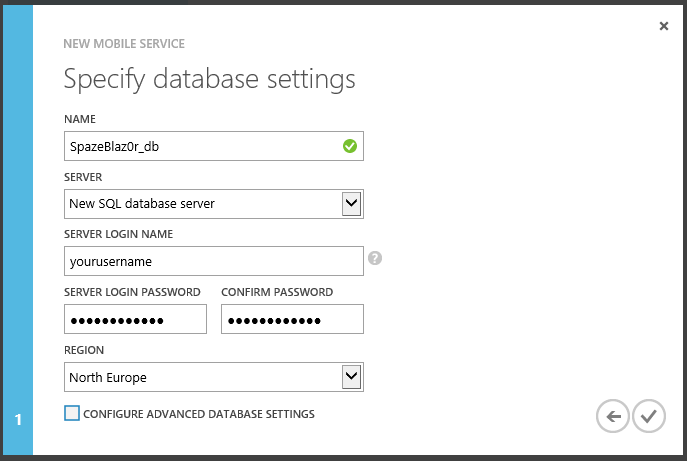The height and width of the screenshot is (461, 687).
Task: Click the 'REGION' label text
Action: (x=84, y=350)
